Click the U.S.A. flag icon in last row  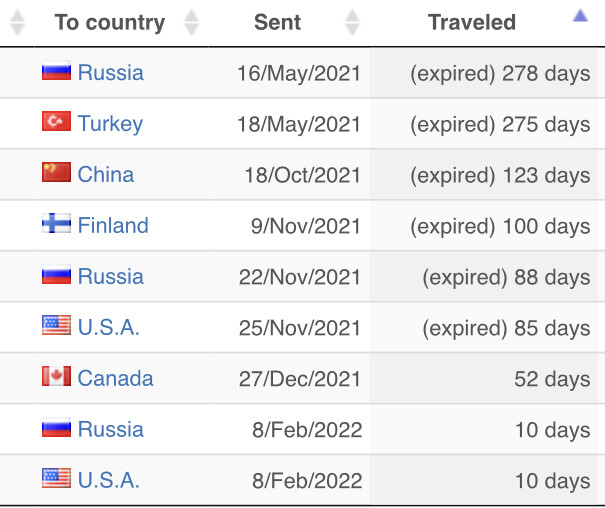[x=56, y=478]
